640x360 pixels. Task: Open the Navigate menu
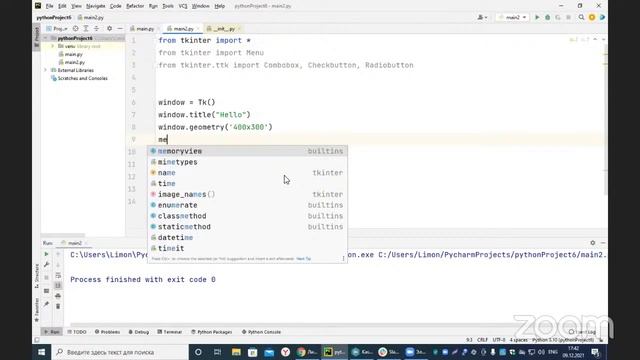tap(96, 6)
